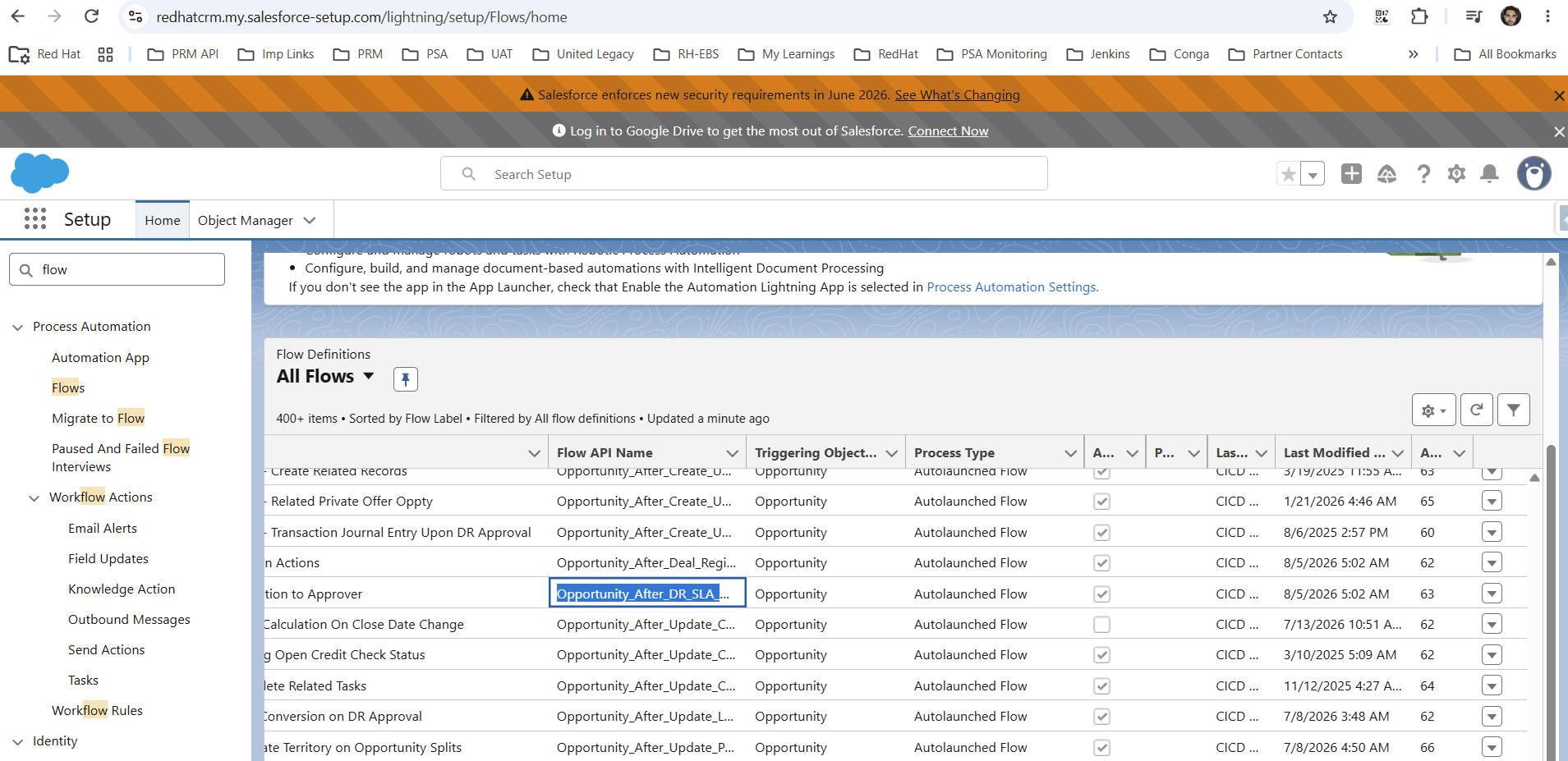
Task: Click the Salesforce cloud logo
Action: (x=39, y=173)
